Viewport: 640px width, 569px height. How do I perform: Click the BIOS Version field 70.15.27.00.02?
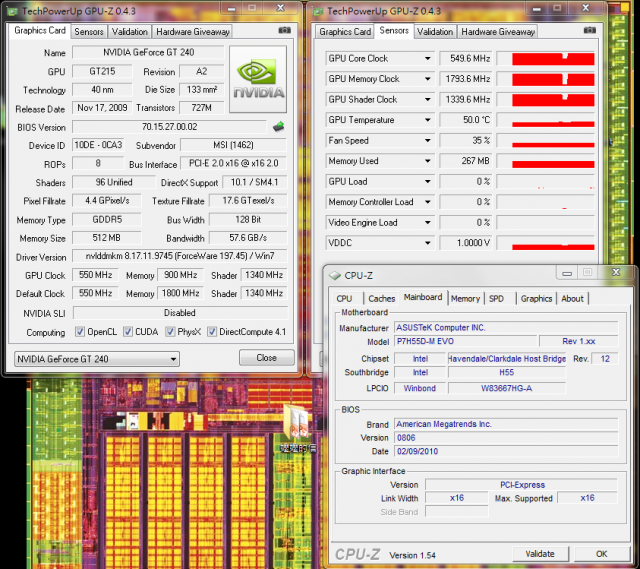coord(169,127)
